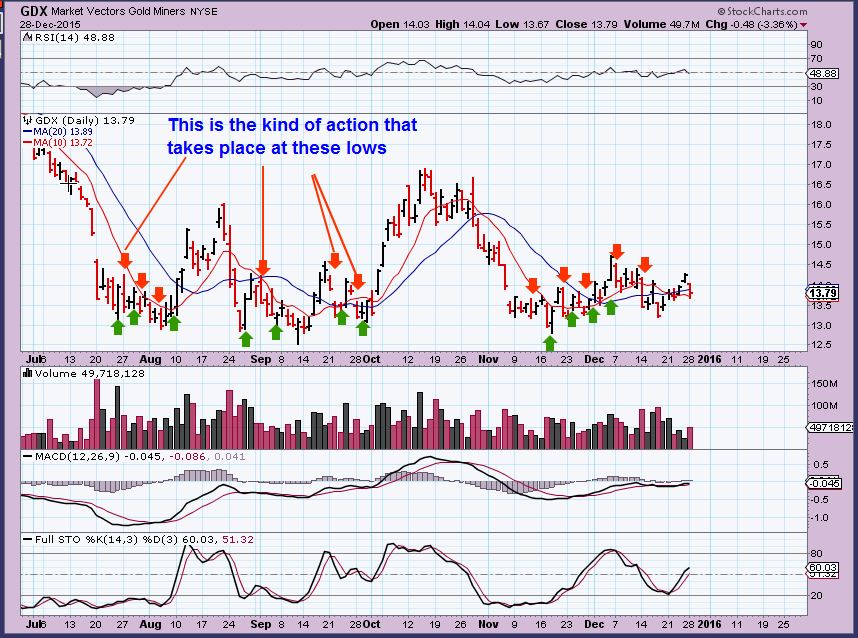Image resolution: width=858 pixels, height=638 pixels.
Task: Click the RSI panel chart-type icon
Action: tap(28, 37)
